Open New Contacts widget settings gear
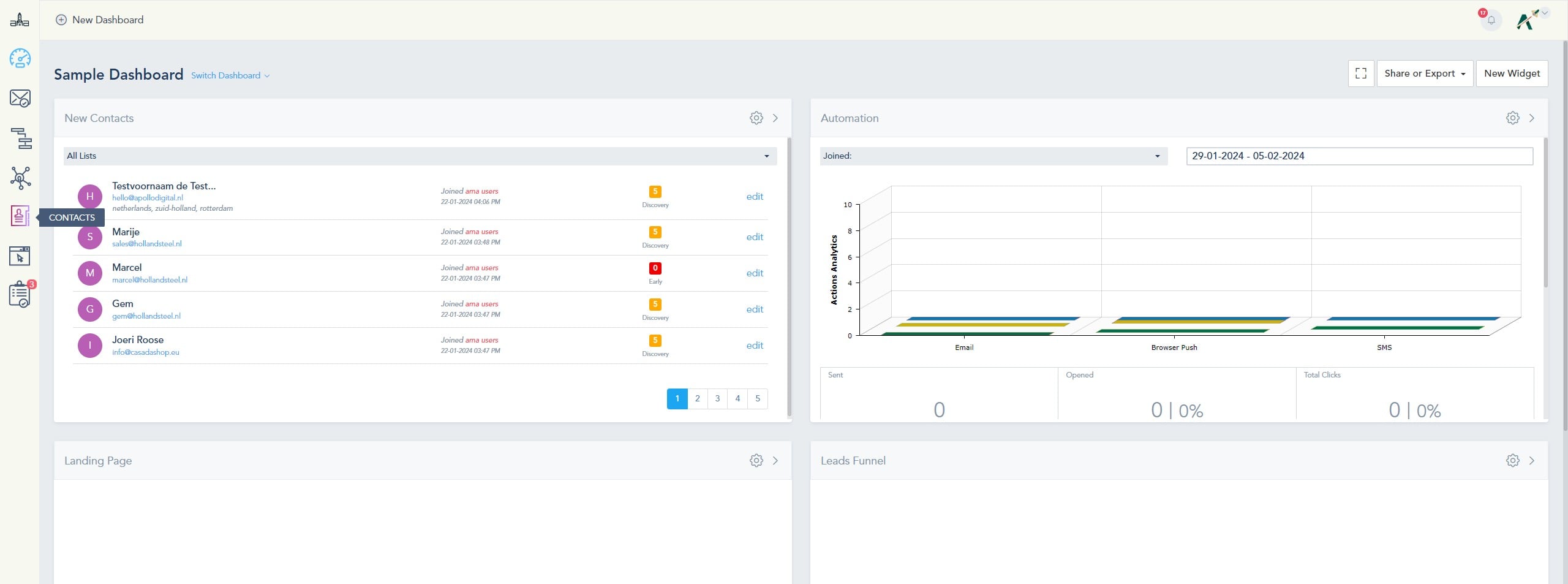Viewport: 1568px width, 584px height. (x=756, y=118)
